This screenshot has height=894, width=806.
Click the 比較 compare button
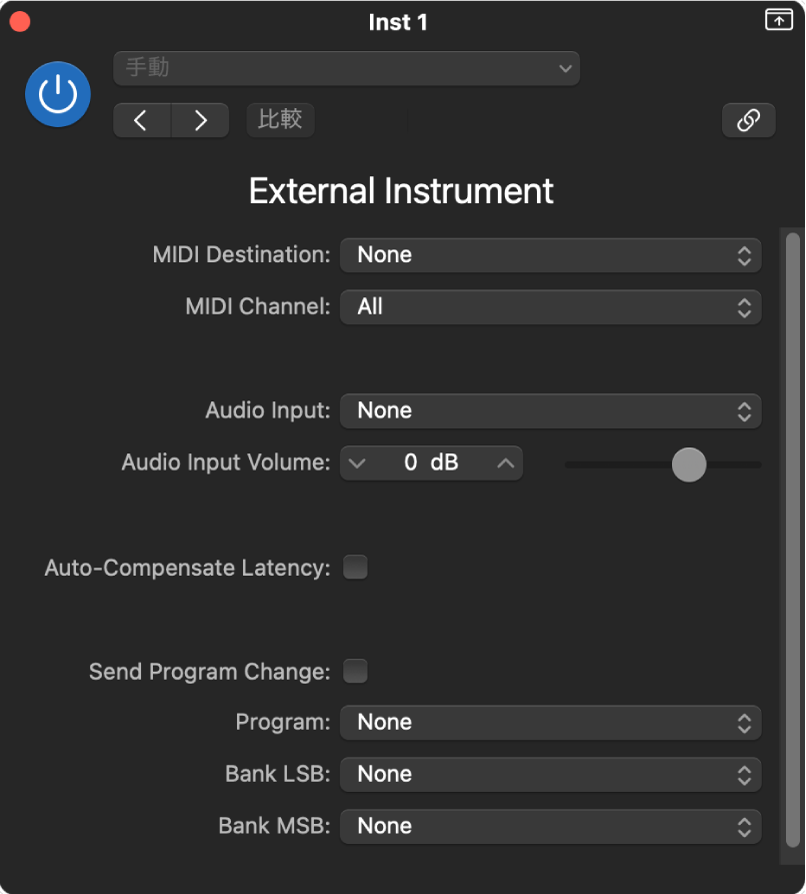pos(280,120)
